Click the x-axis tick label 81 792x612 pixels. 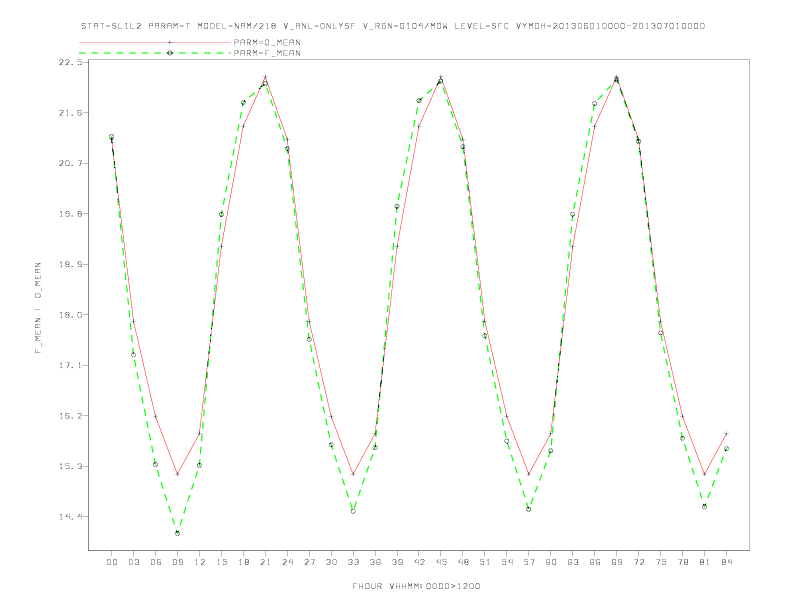[x=705, y=562]
